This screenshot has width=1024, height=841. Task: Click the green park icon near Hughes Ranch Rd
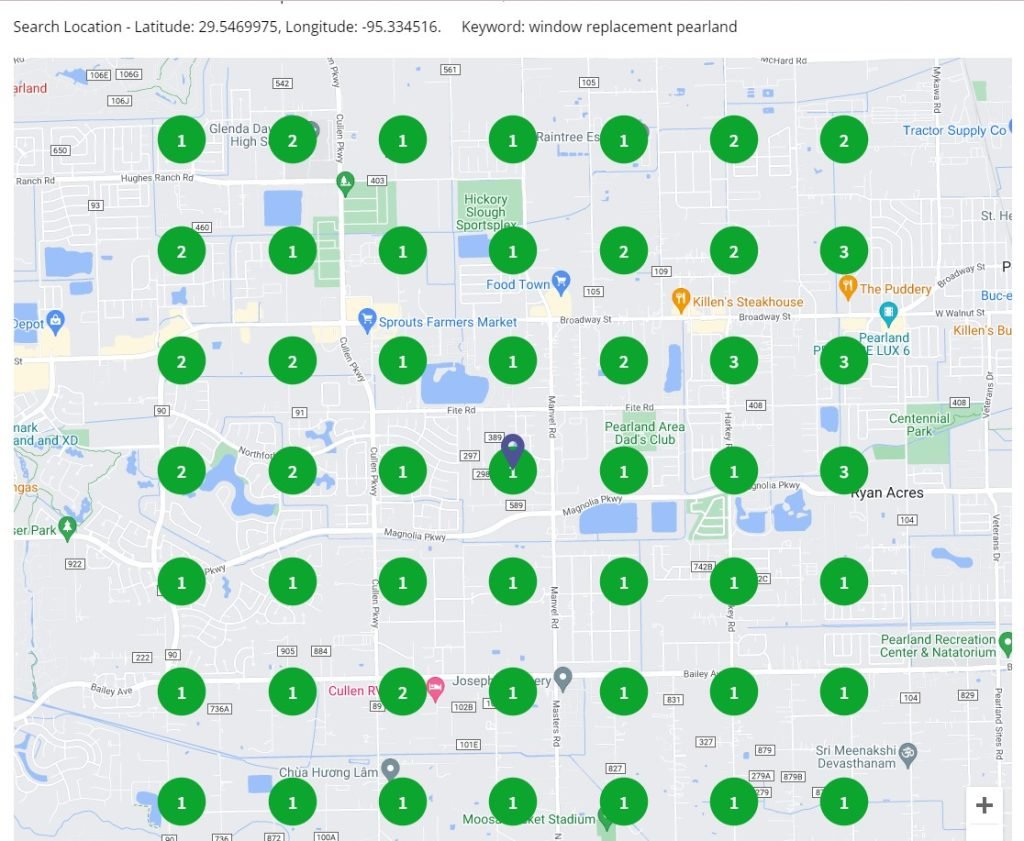345,182
